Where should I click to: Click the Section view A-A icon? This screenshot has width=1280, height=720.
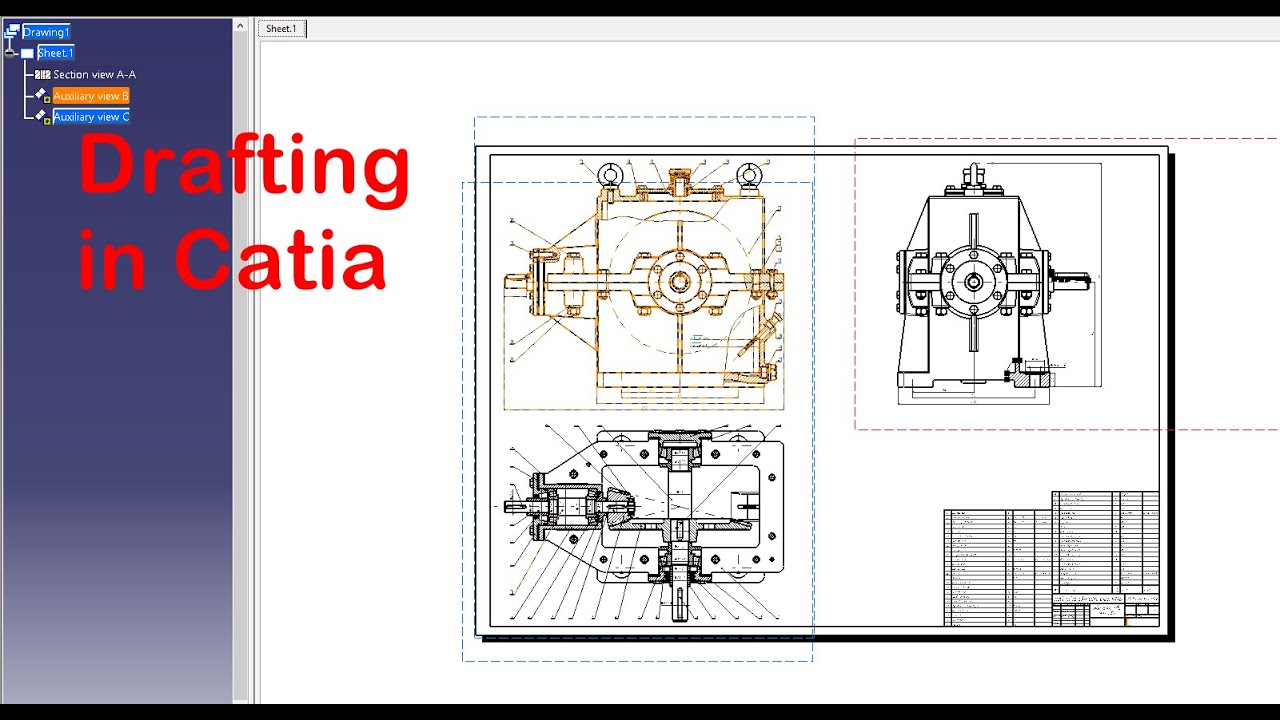click(42, 74)
